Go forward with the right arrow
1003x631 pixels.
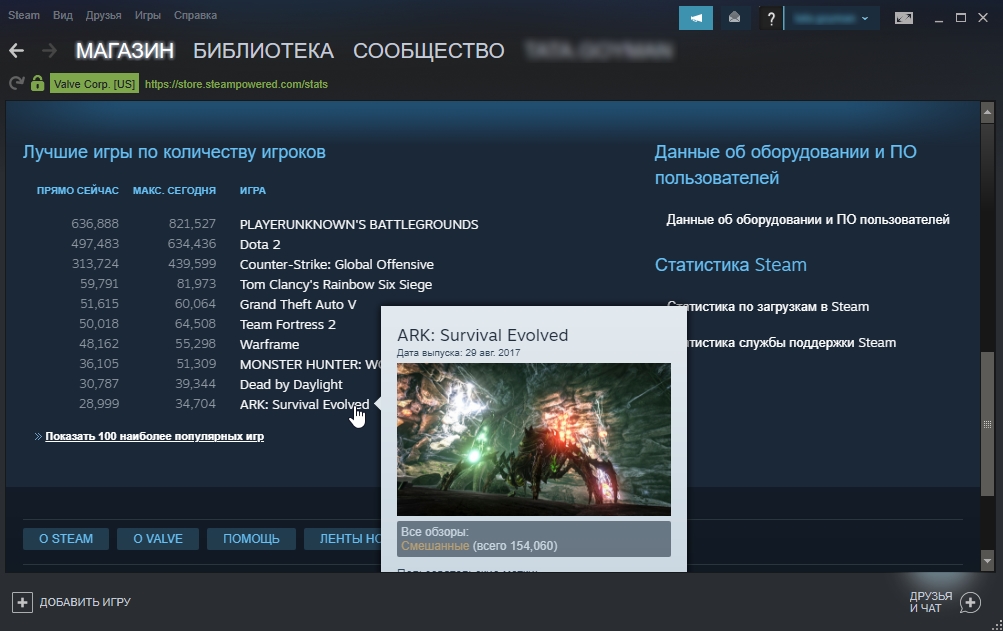click(49, 51)
